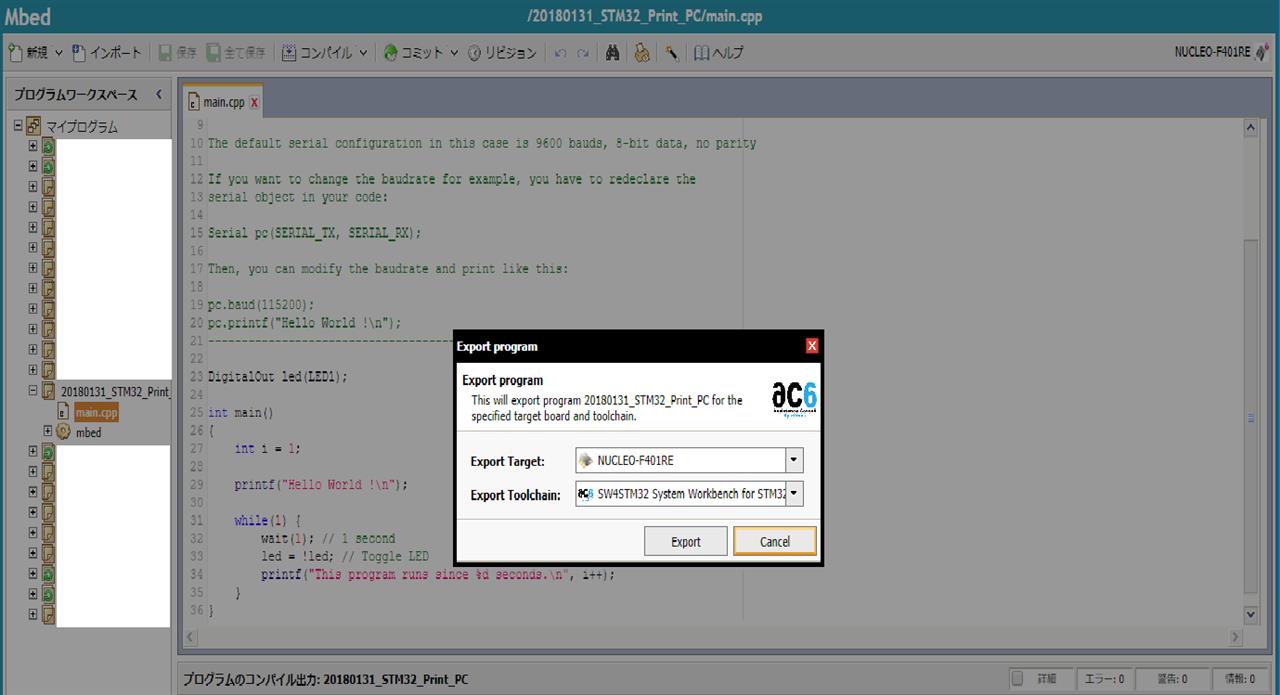Image resolution: width=1280 pixels, height=695 pixels.
Task: Click code line 'led = !led; // Toggle LED'
Action: point(345,557)
